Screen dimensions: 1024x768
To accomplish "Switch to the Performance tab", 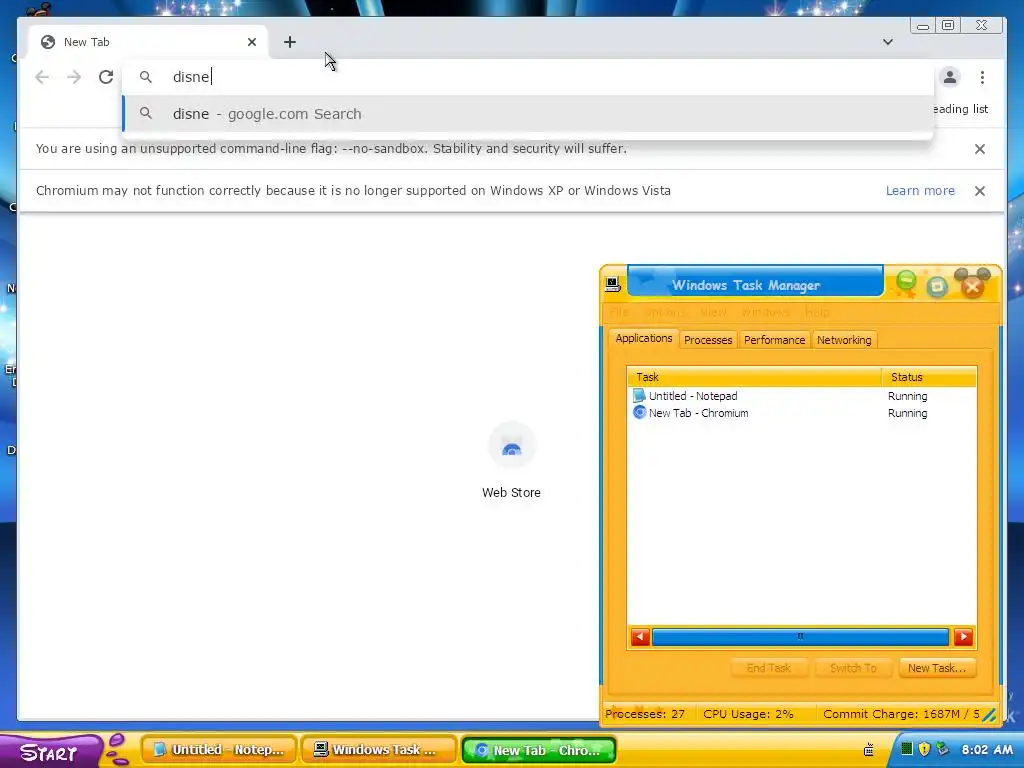I will tap(775, 340).
